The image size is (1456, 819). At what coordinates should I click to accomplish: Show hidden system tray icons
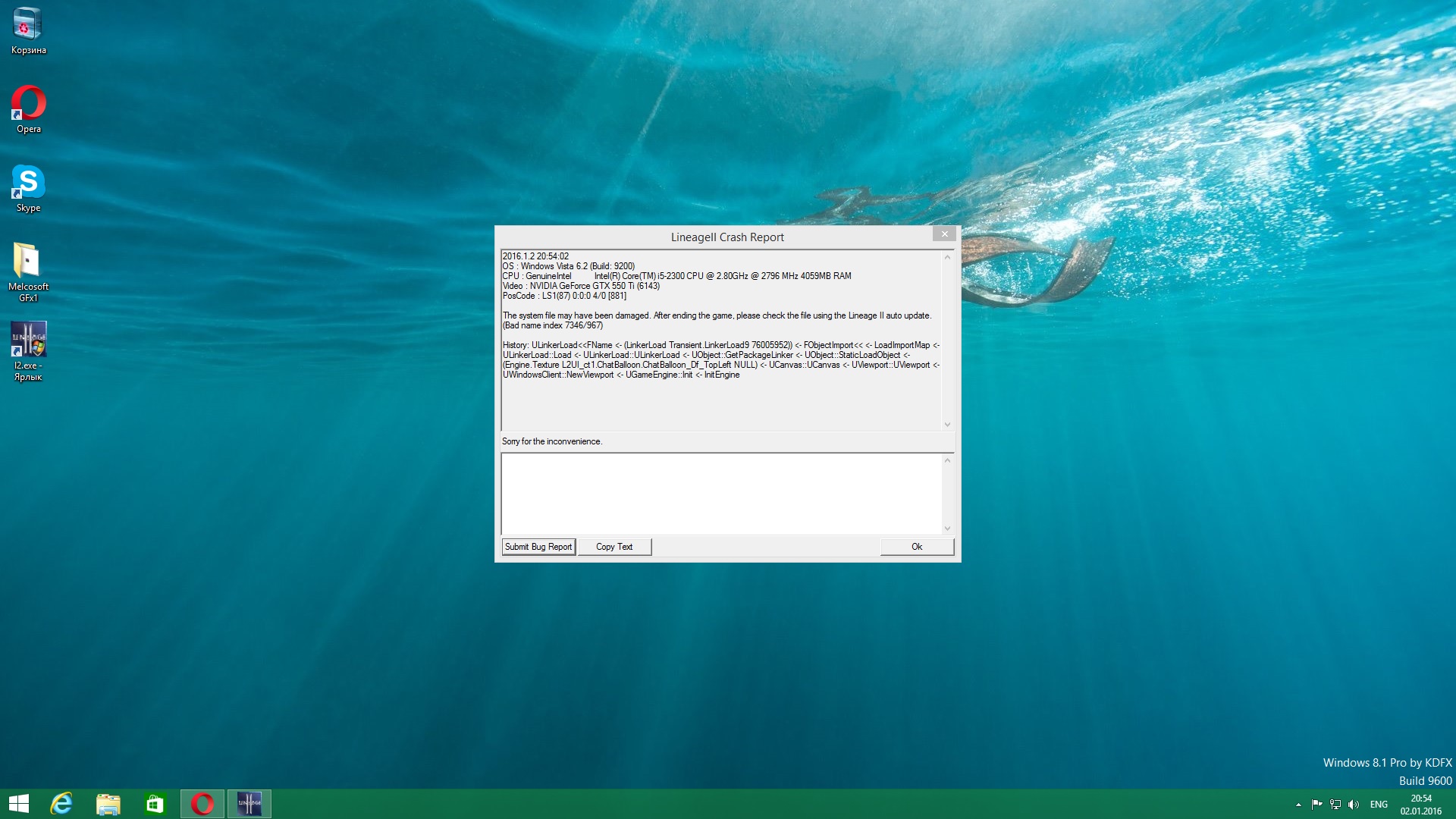[x=1298, y=805]
